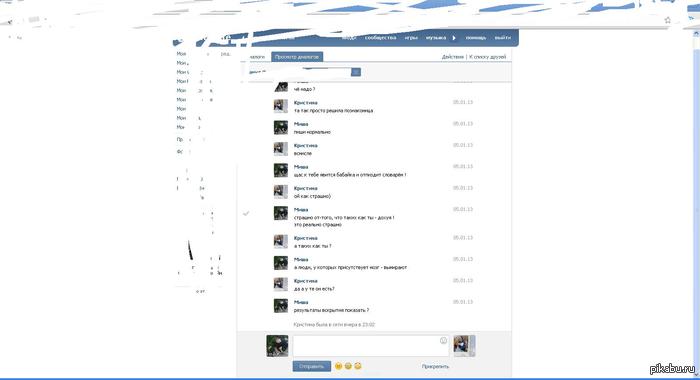Image resolution: width=700 pixels, height=380 pixels.
Task: Bookmark this page with the star icon
Action: [667, 20]
